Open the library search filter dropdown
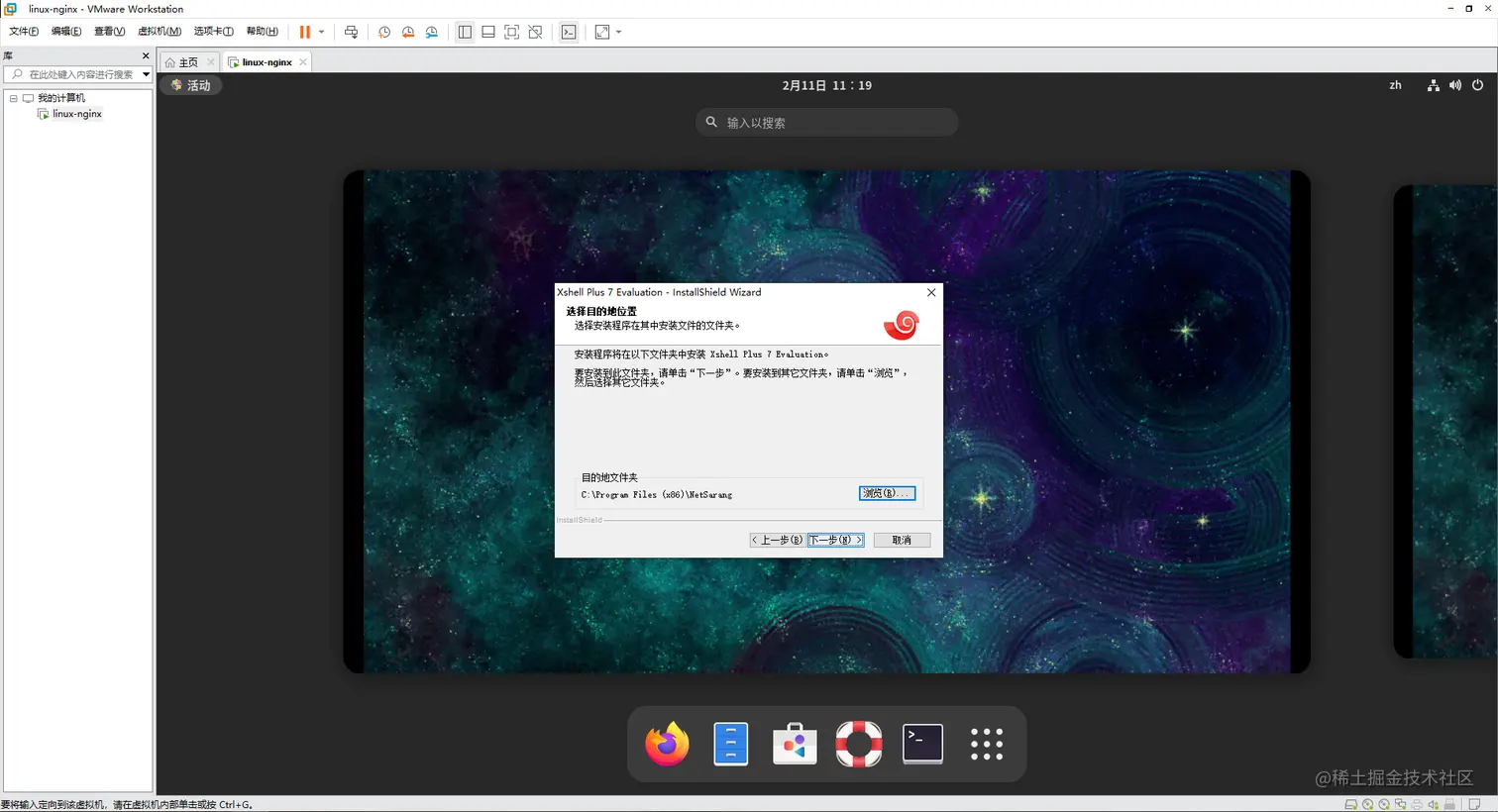Viewport: 1498px width, 812px height. pos(146,74)
